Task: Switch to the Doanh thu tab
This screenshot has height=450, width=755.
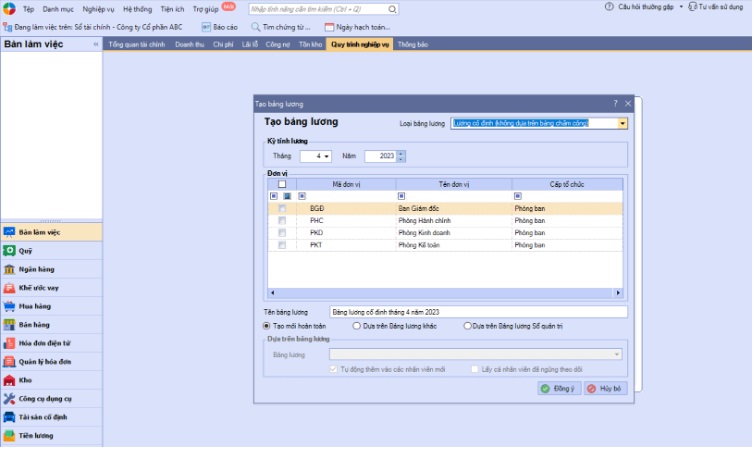Action: click(189, 45)
